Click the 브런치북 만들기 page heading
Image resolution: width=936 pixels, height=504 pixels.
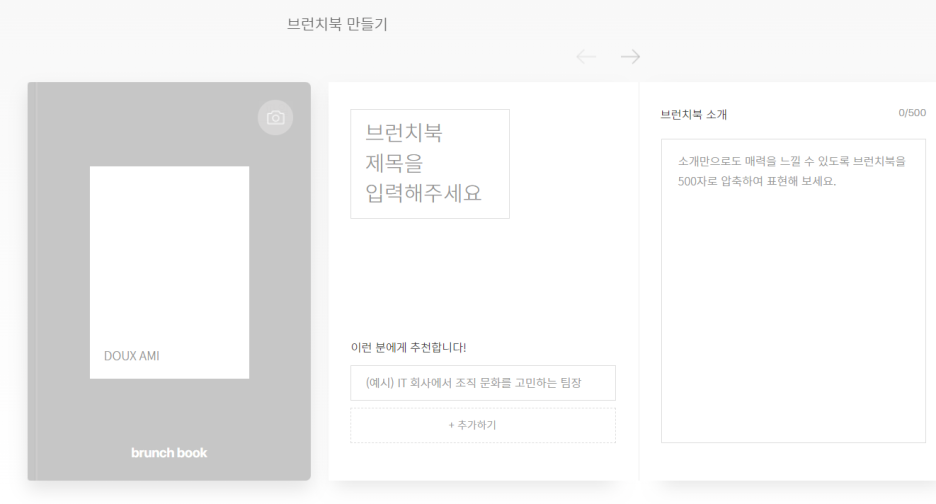click(x=337, y=24)
